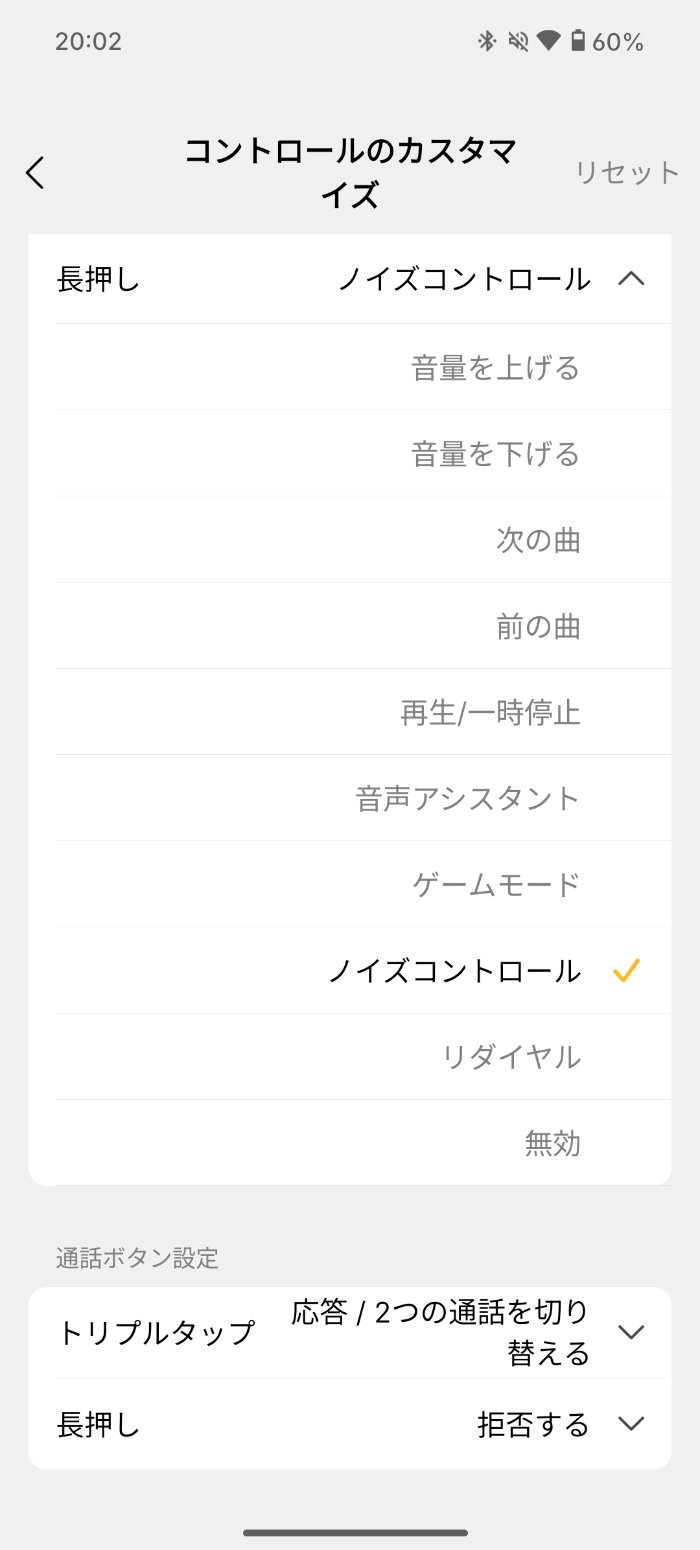Select the 音量を下げる option

[497, 453]
